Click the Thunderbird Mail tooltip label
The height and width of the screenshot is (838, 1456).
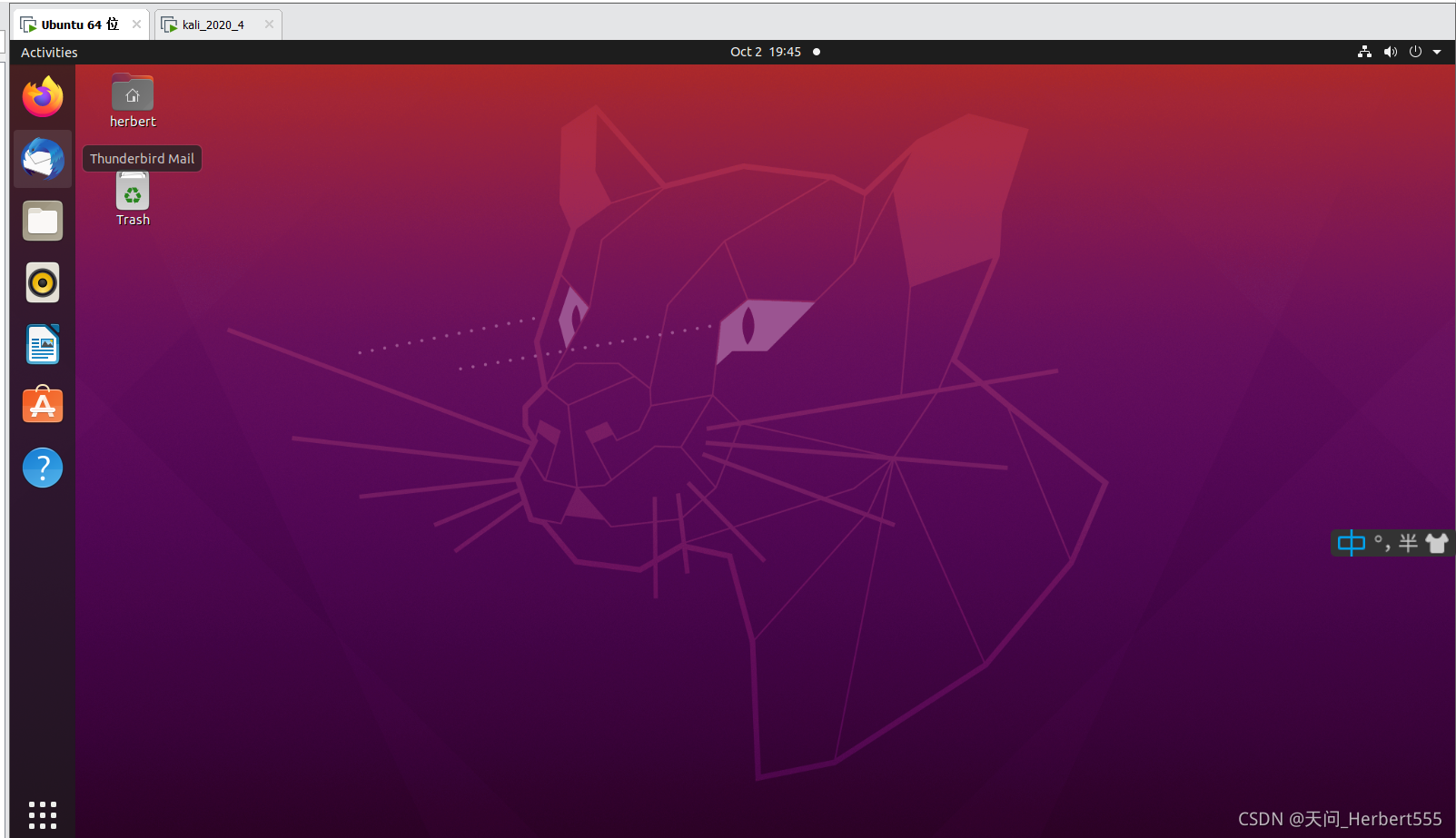142,159
